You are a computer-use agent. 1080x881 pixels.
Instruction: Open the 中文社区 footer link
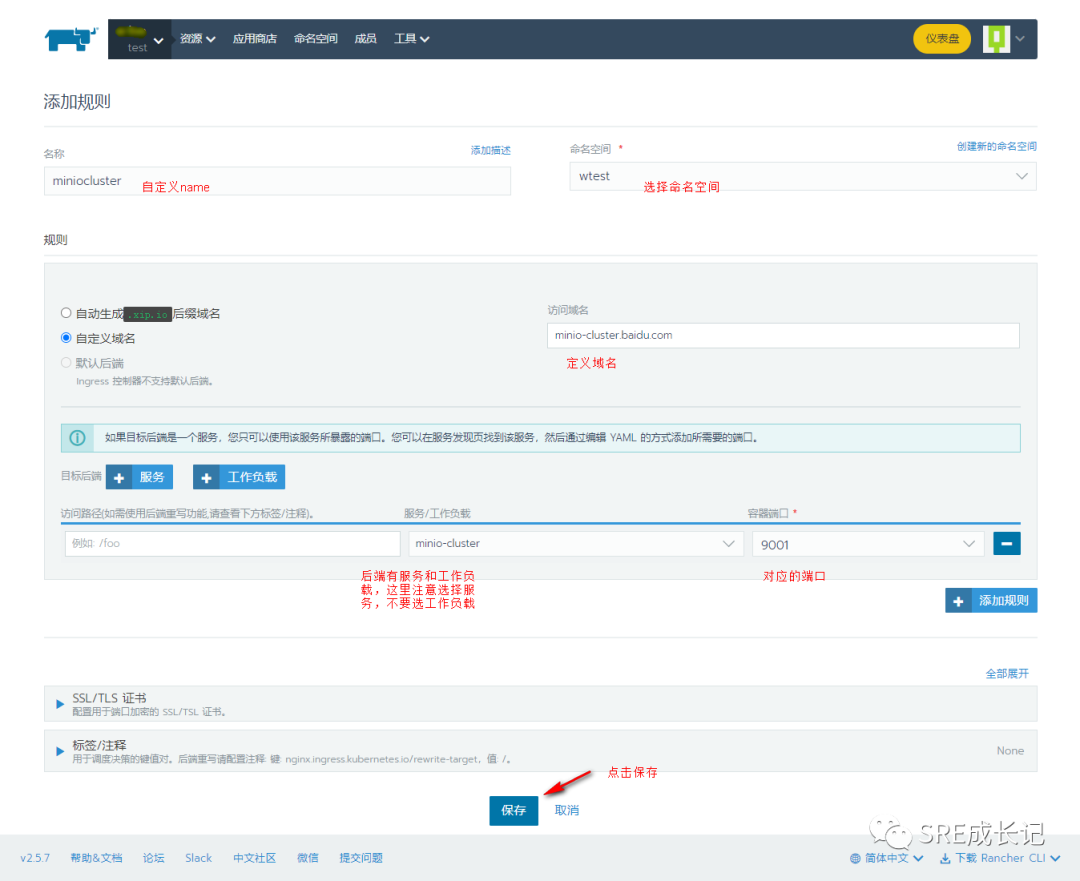coord(254,858)
